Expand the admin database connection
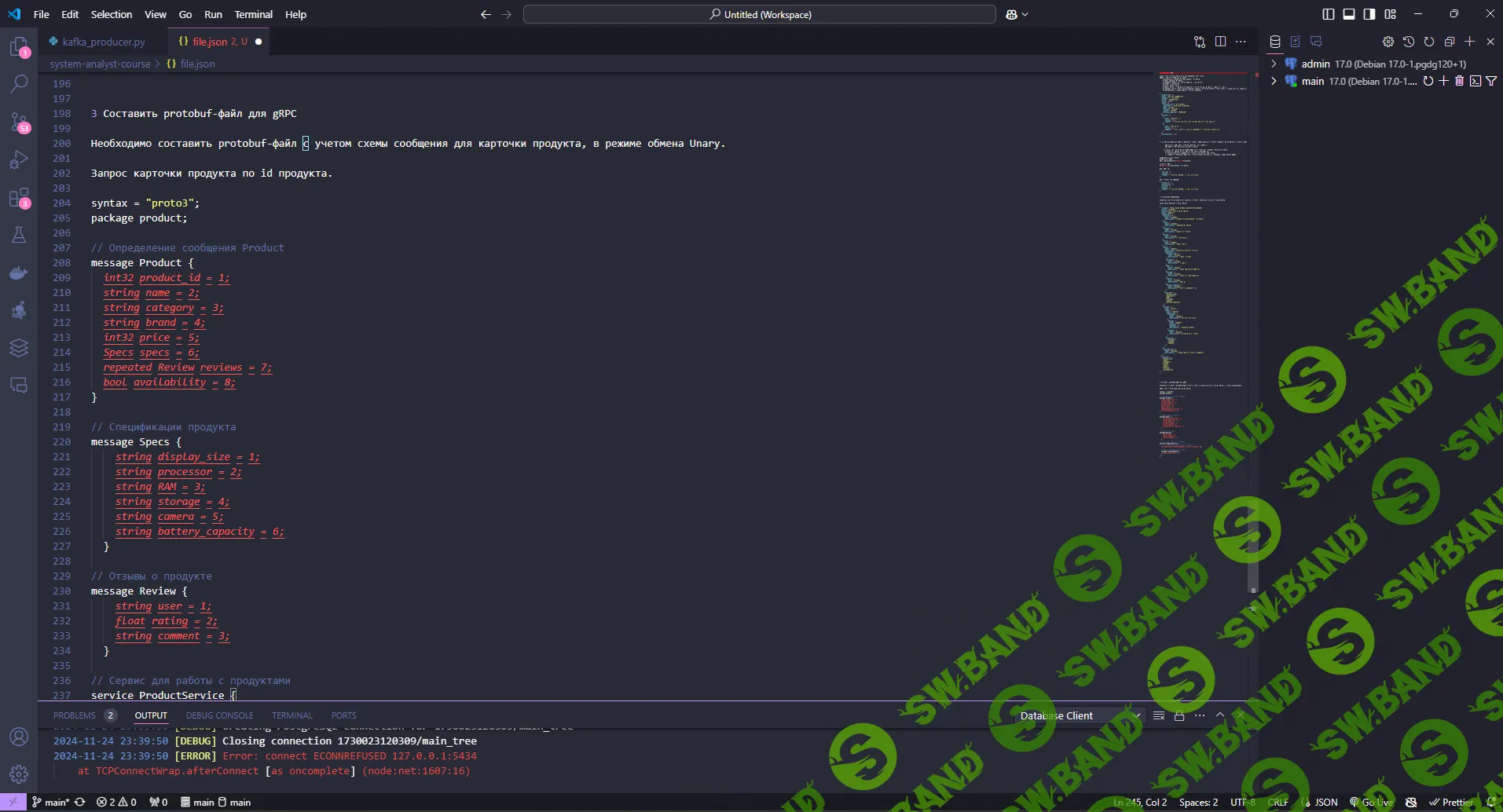Screen dimensions: 1503x812 (x=1274, y=64)
